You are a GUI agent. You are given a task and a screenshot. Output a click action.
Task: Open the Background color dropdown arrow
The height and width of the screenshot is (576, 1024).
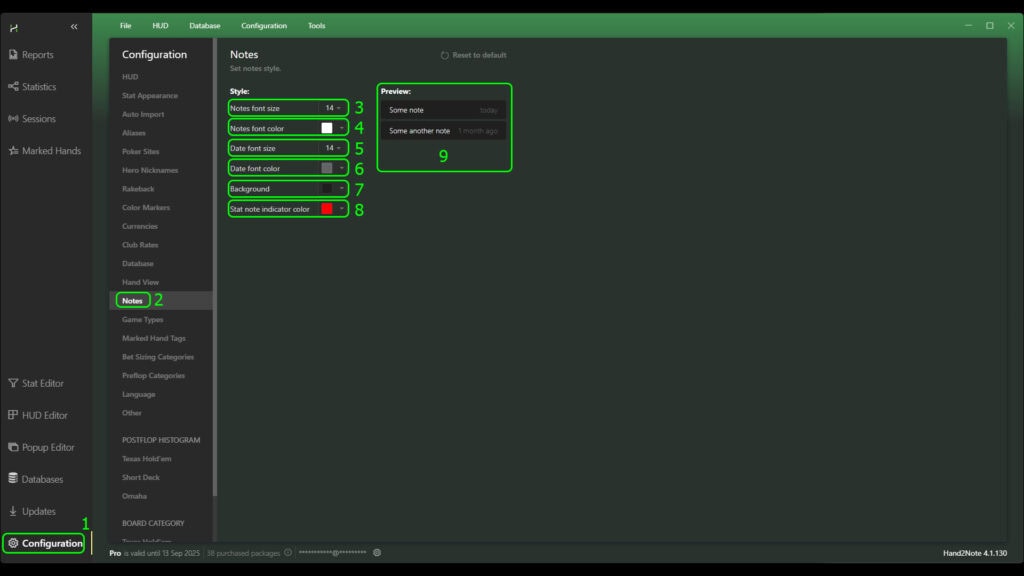[x=341, y=188]
